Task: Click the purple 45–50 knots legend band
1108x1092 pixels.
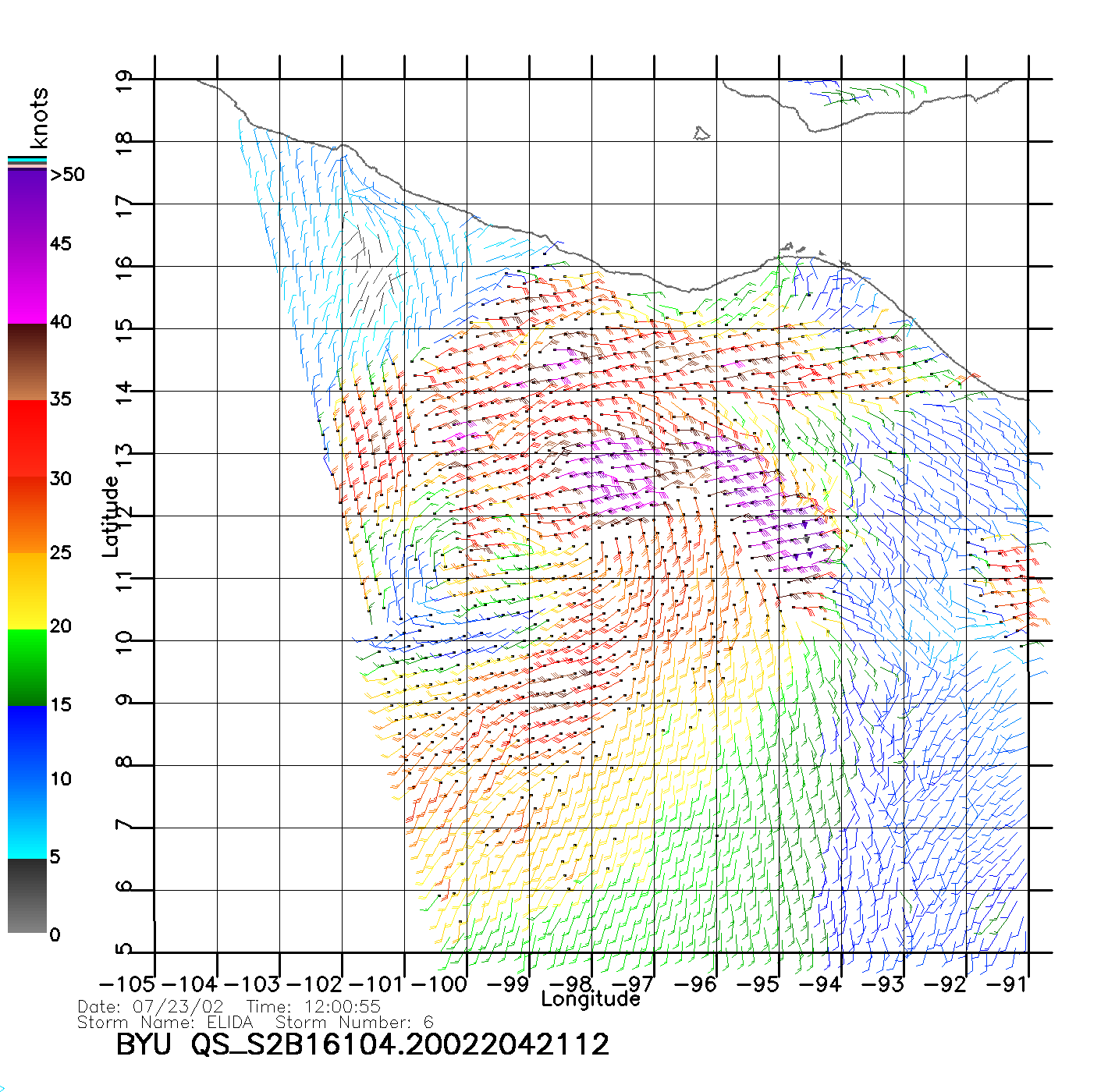Action: point(27,207)
